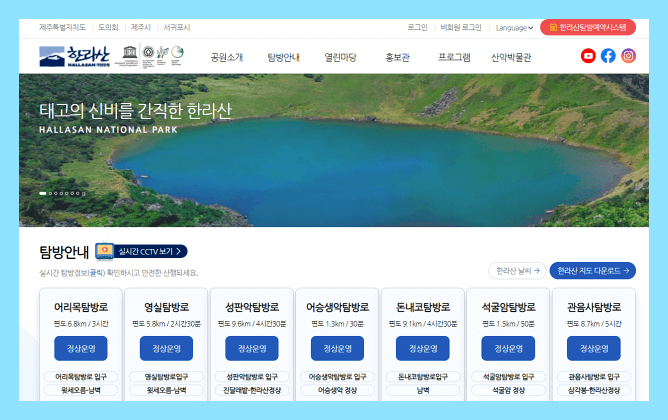Open the 열린마당 menu

pos(340,57)
